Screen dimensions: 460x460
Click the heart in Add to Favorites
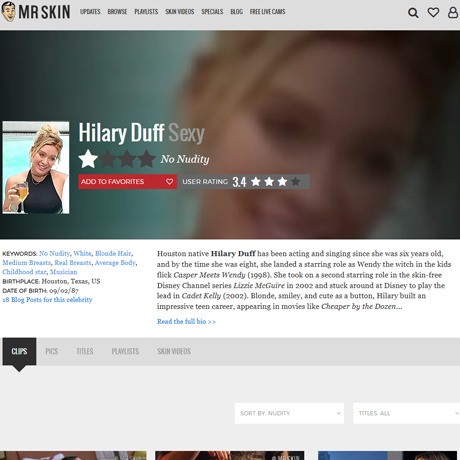[x=169, y=182]
